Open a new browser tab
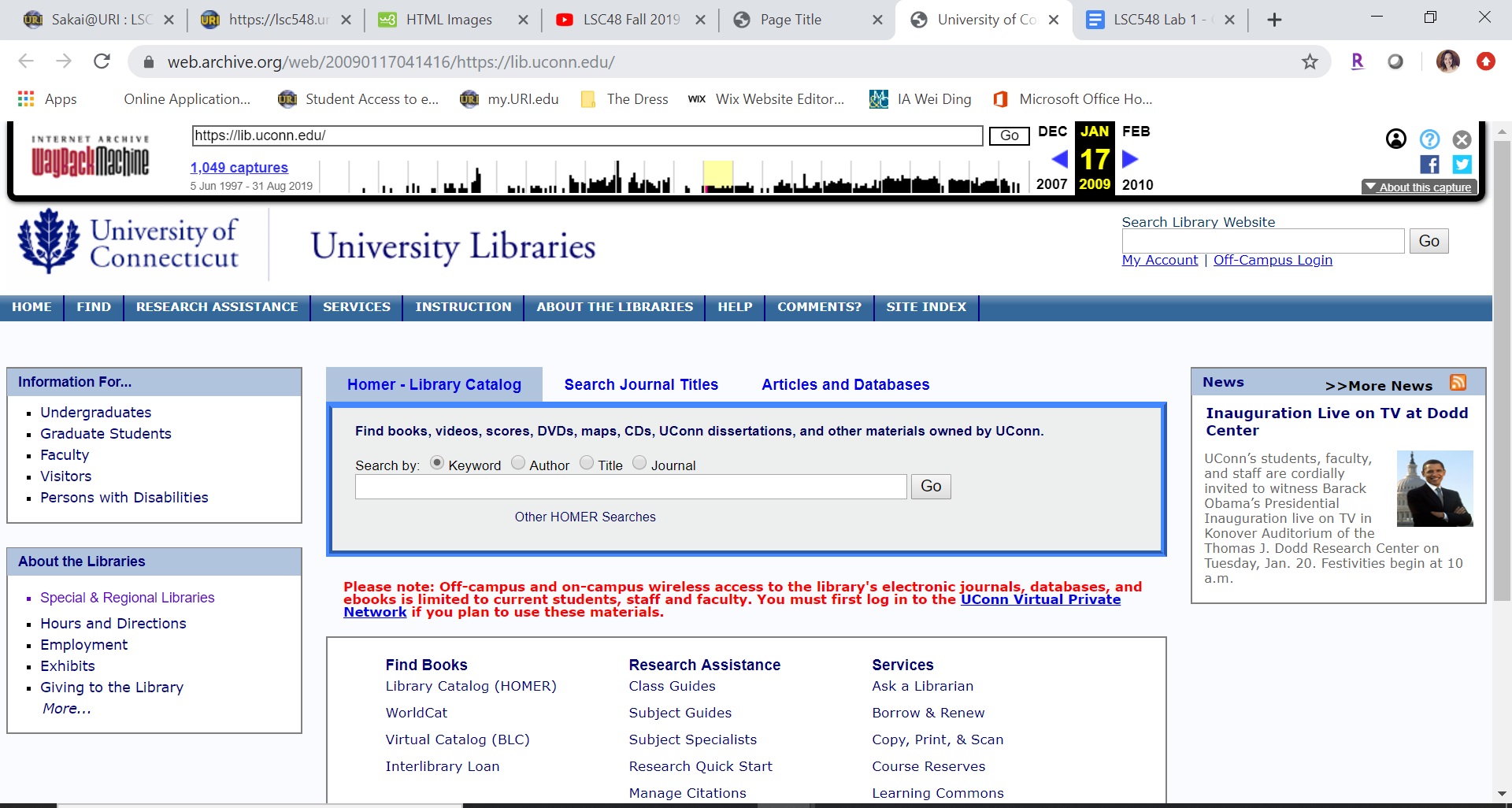 point(1274,20)
